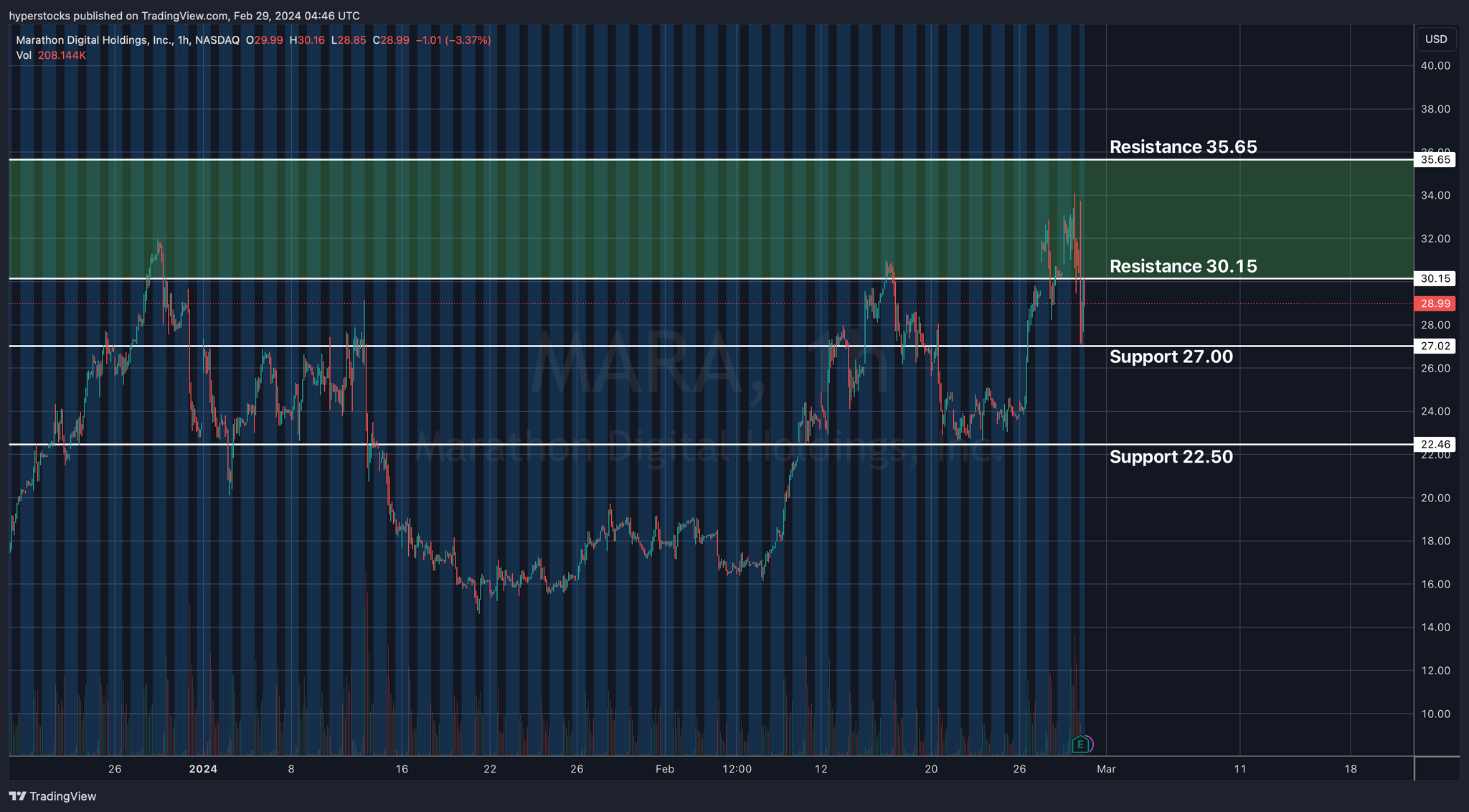Click the 35.65 price axis label
The image size is (1469, 812).
(x=1435, y=159)
